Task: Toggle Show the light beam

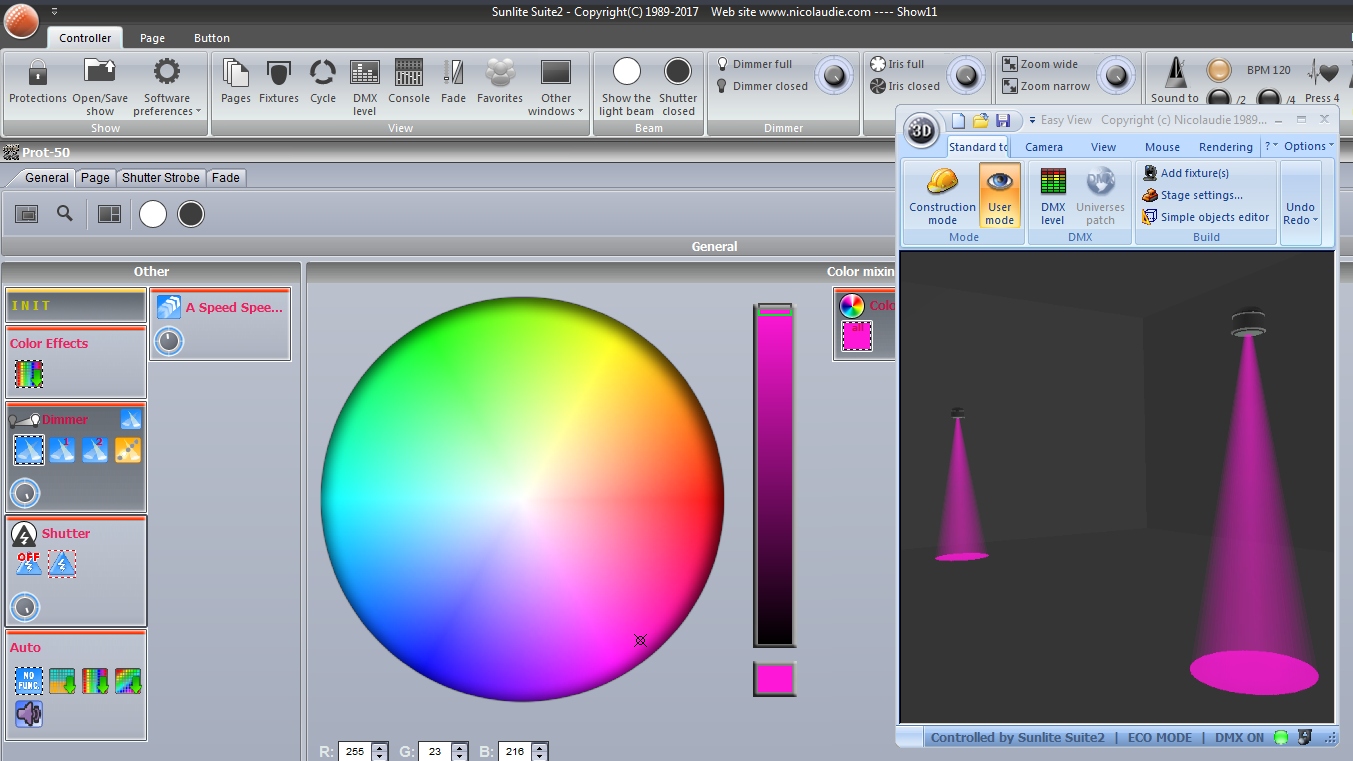Action: point(627,86)
